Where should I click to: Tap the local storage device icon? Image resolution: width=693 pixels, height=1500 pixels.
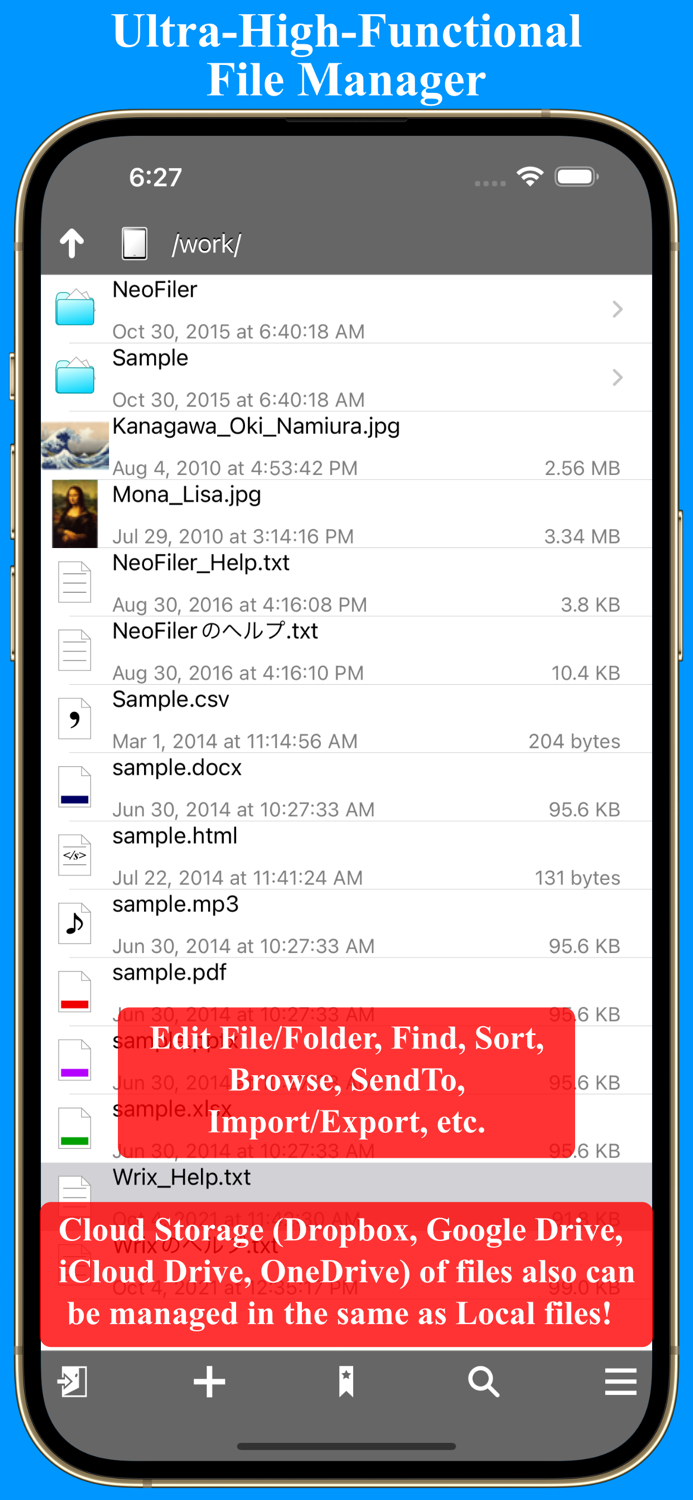(134, 243)
